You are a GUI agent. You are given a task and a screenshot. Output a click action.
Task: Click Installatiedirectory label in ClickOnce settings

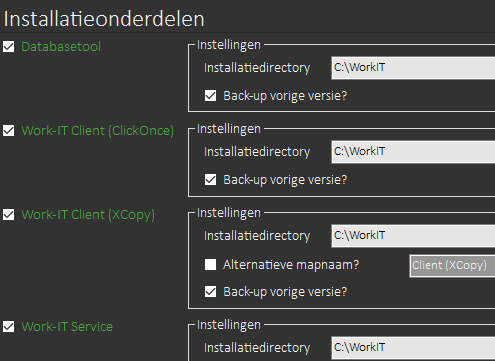click(x=257, y=152)
